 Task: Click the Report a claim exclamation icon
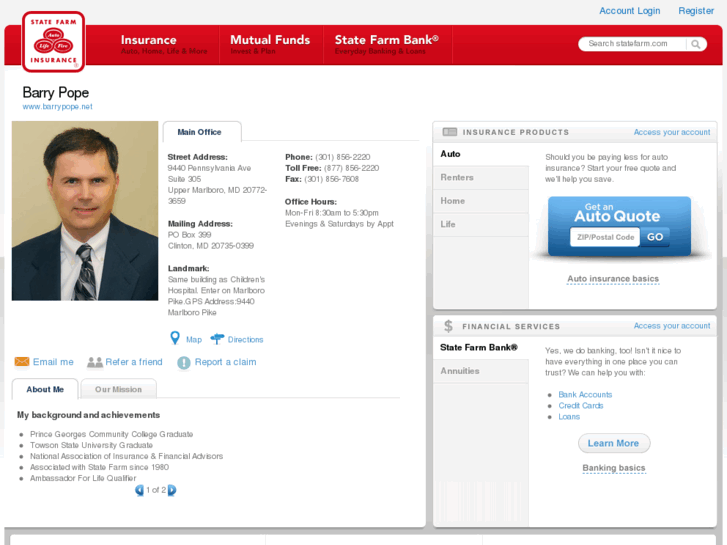coord(184,363)
